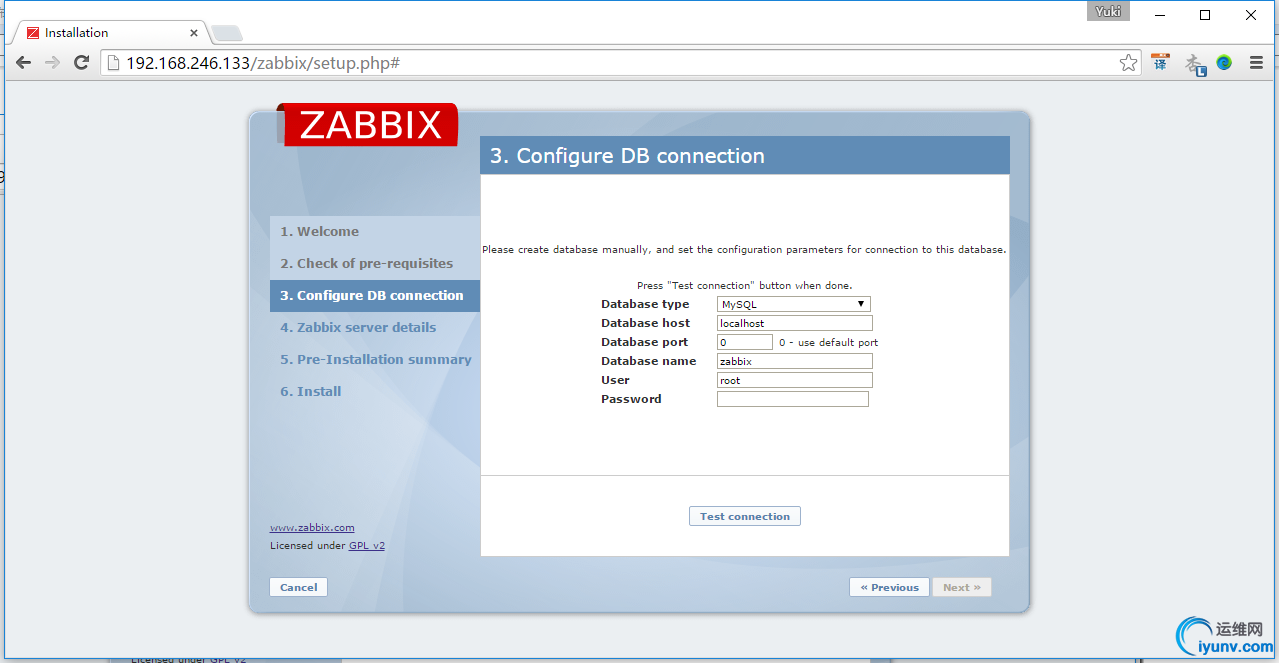Click the disabled Next button
1279x663 pixels.
[962, 587]
